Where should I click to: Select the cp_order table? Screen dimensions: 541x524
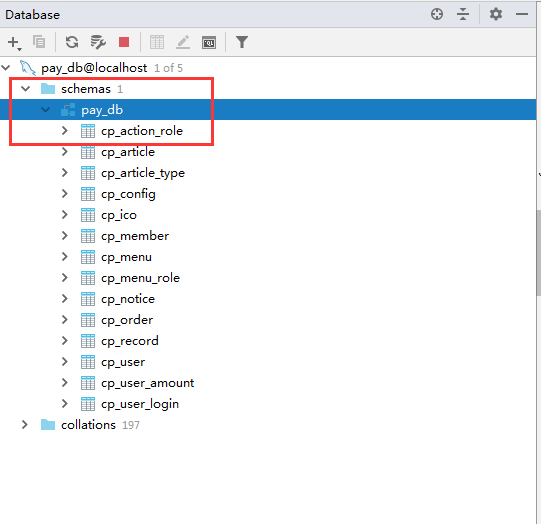127,320
